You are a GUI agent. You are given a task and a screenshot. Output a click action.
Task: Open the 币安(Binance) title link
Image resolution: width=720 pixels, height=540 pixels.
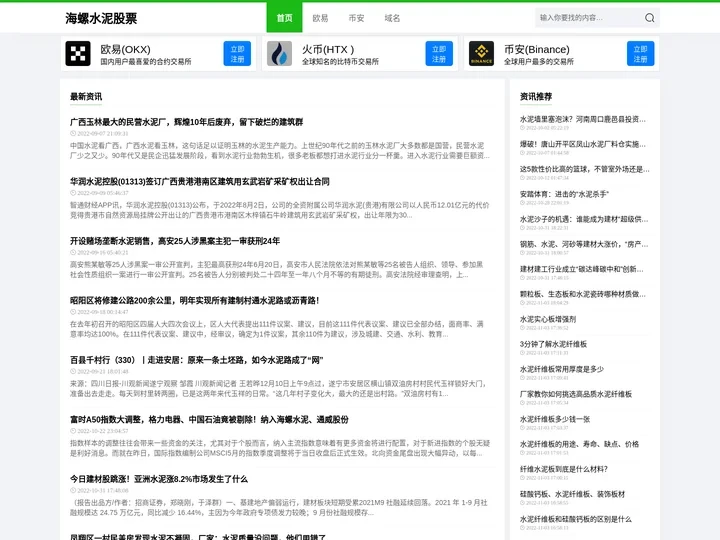(x=536, y=49)
